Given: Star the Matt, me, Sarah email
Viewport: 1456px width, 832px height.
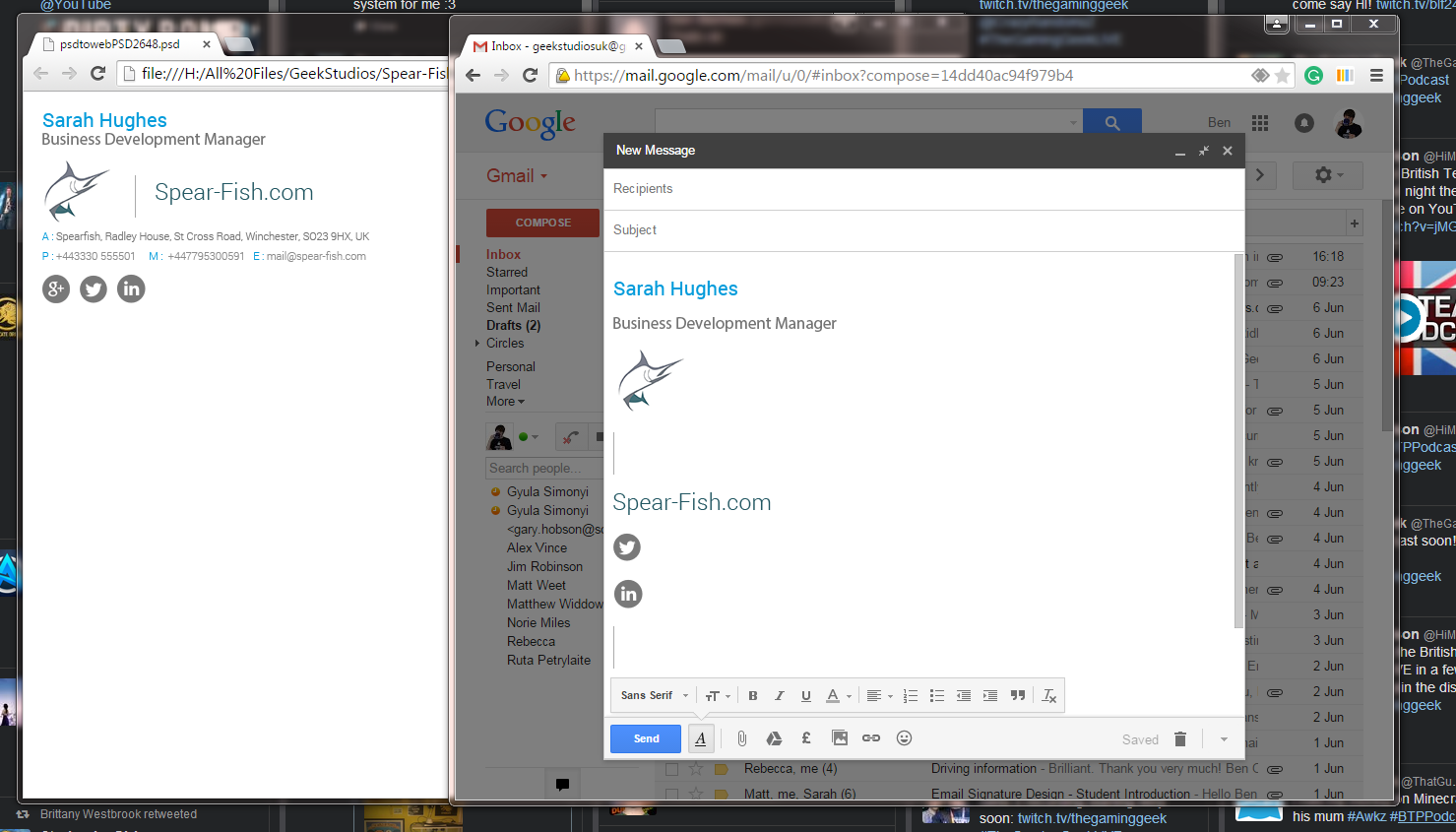Looking at the screenshot, I should 696,795.
